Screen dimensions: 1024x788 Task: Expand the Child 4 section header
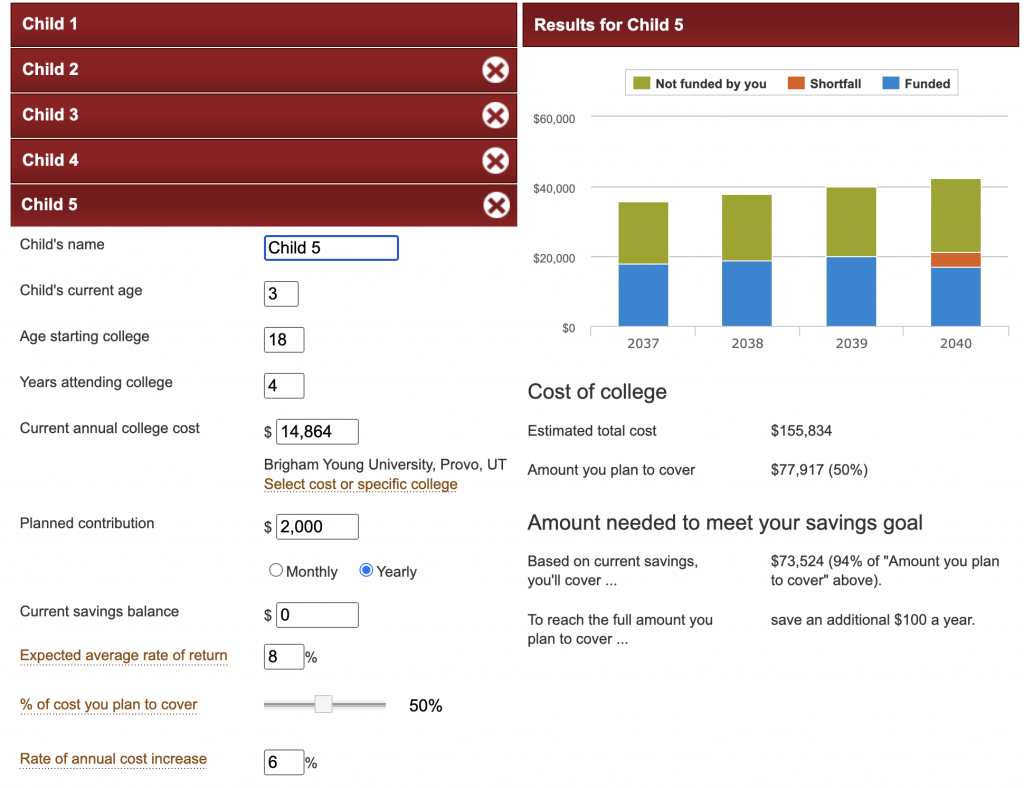[240, 160]
